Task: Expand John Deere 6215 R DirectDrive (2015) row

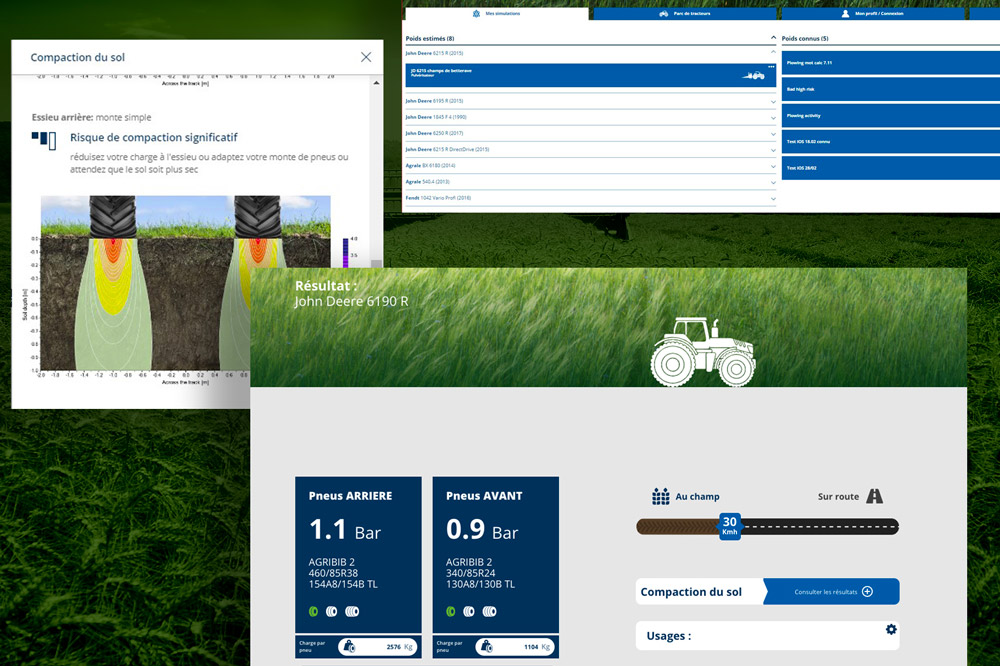Action: (773, 150)
